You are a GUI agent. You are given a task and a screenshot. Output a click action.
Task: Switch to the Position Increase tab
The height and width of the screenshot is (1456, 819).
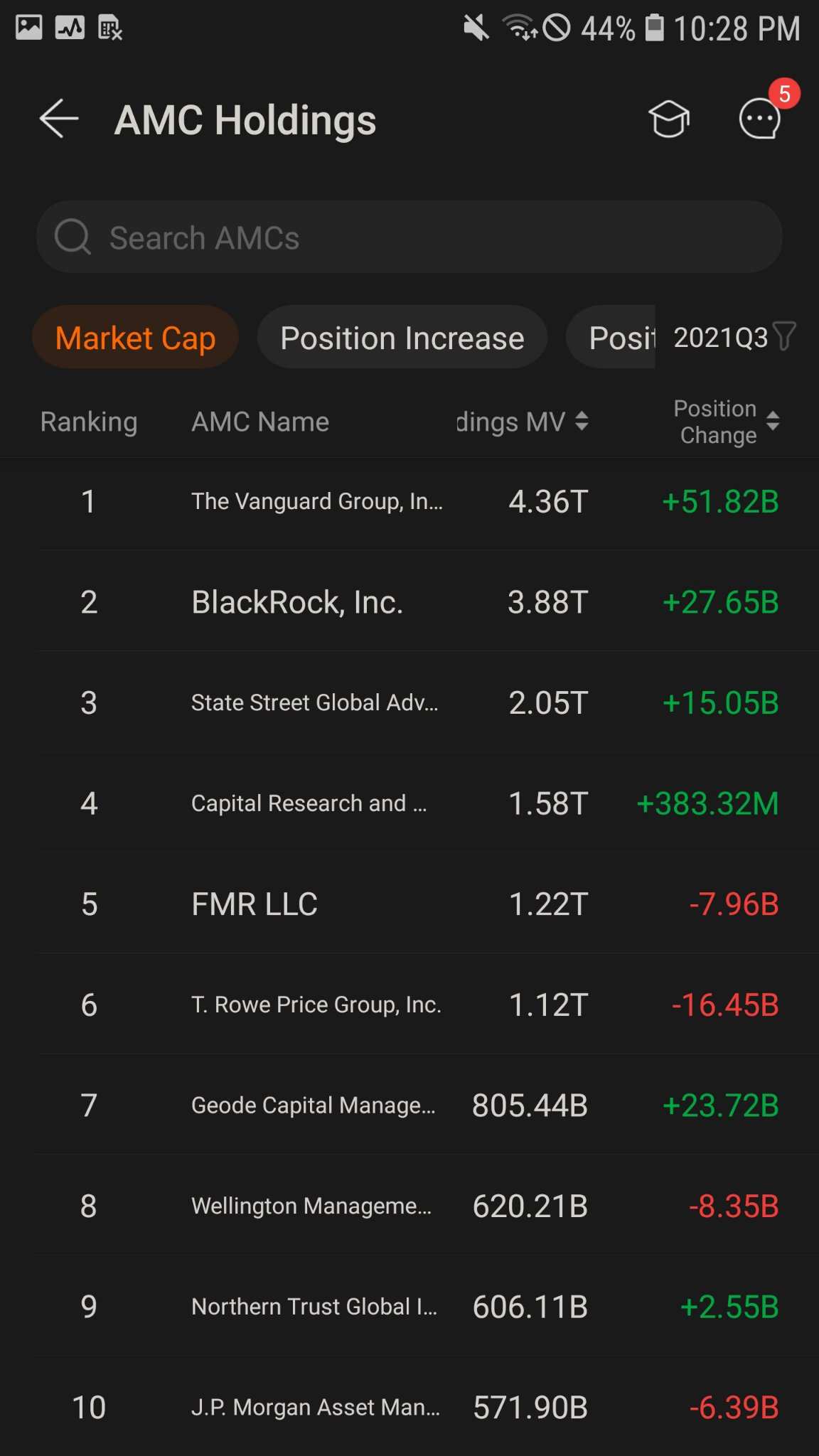(402, 338)
